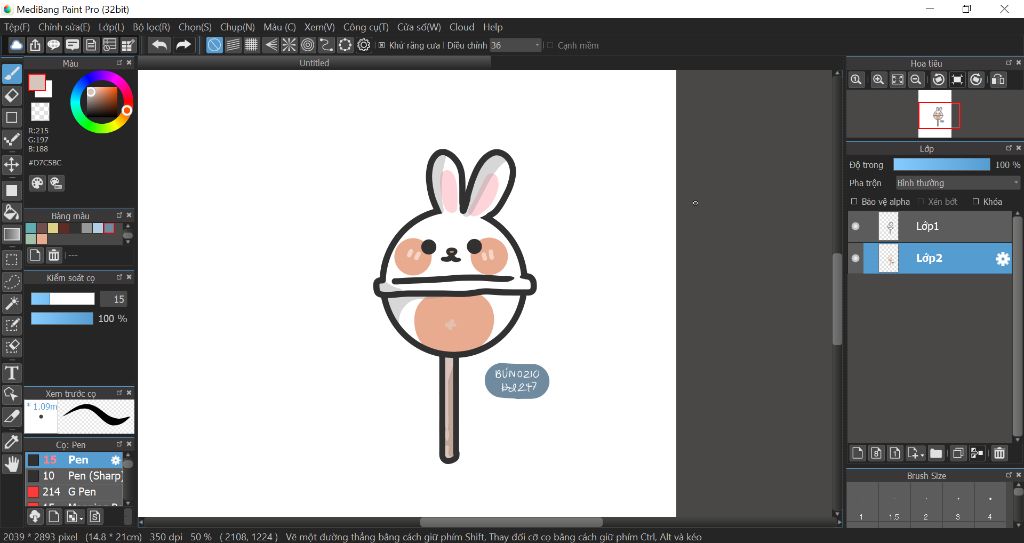Screen dimensions: 1024x543
Task: Enable Bảo vệ alpha checkbox
Action: (854, 201)
